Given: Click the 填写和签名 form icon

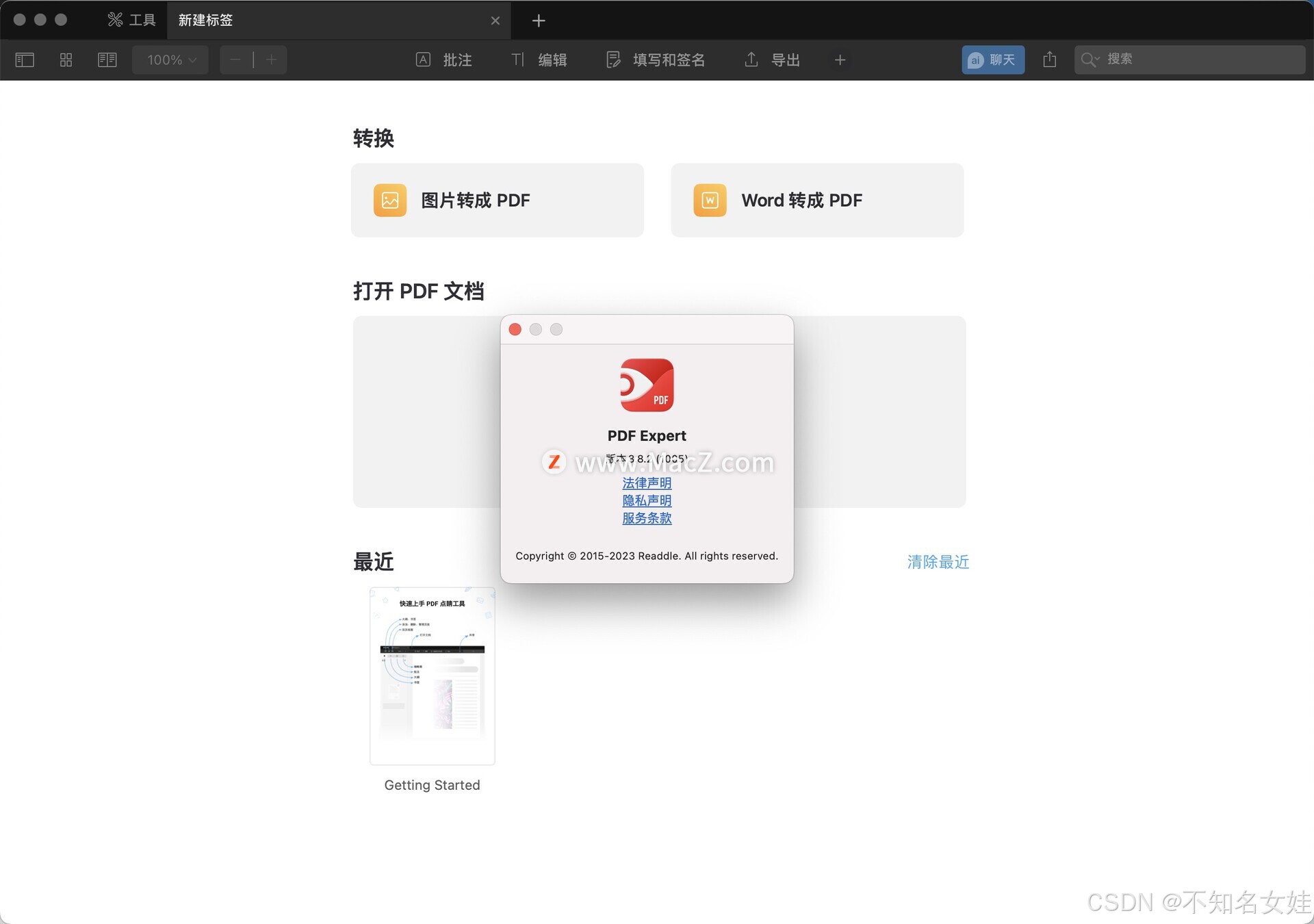Looking at the screenshot, I should tap(613, 60).
